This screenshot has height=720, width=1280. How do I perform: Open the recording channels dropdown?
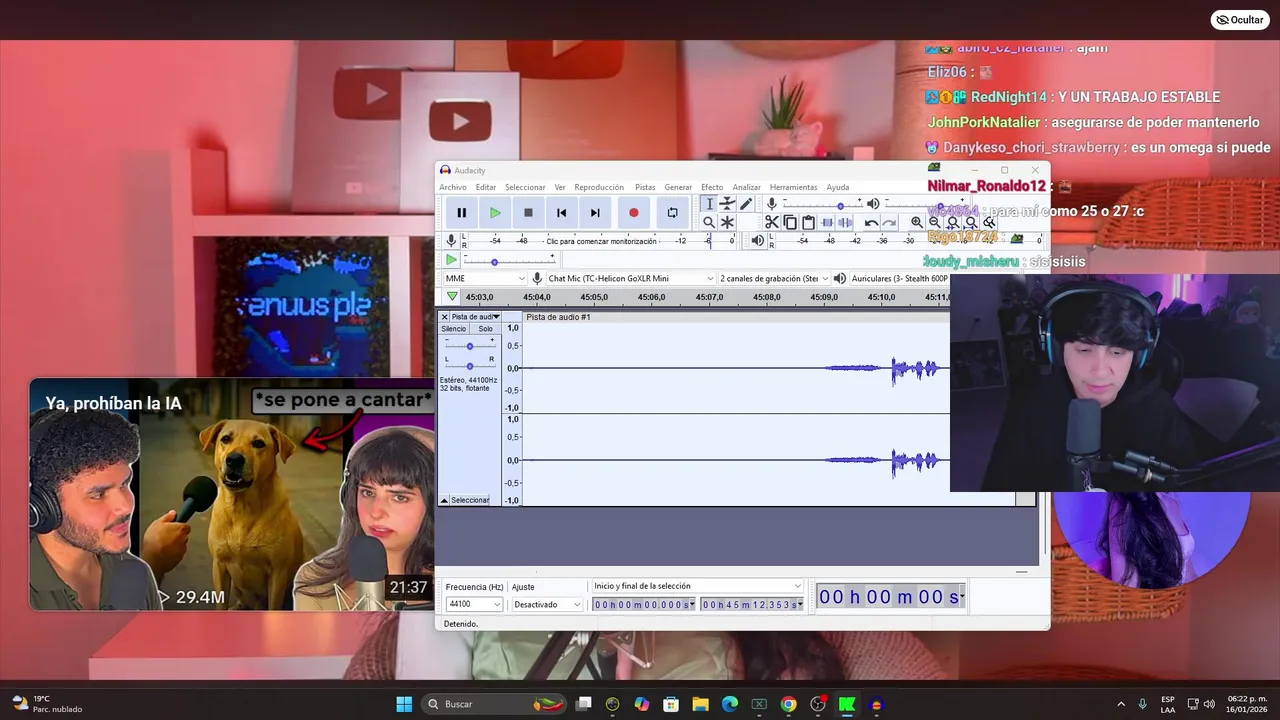tap(774, 278)
